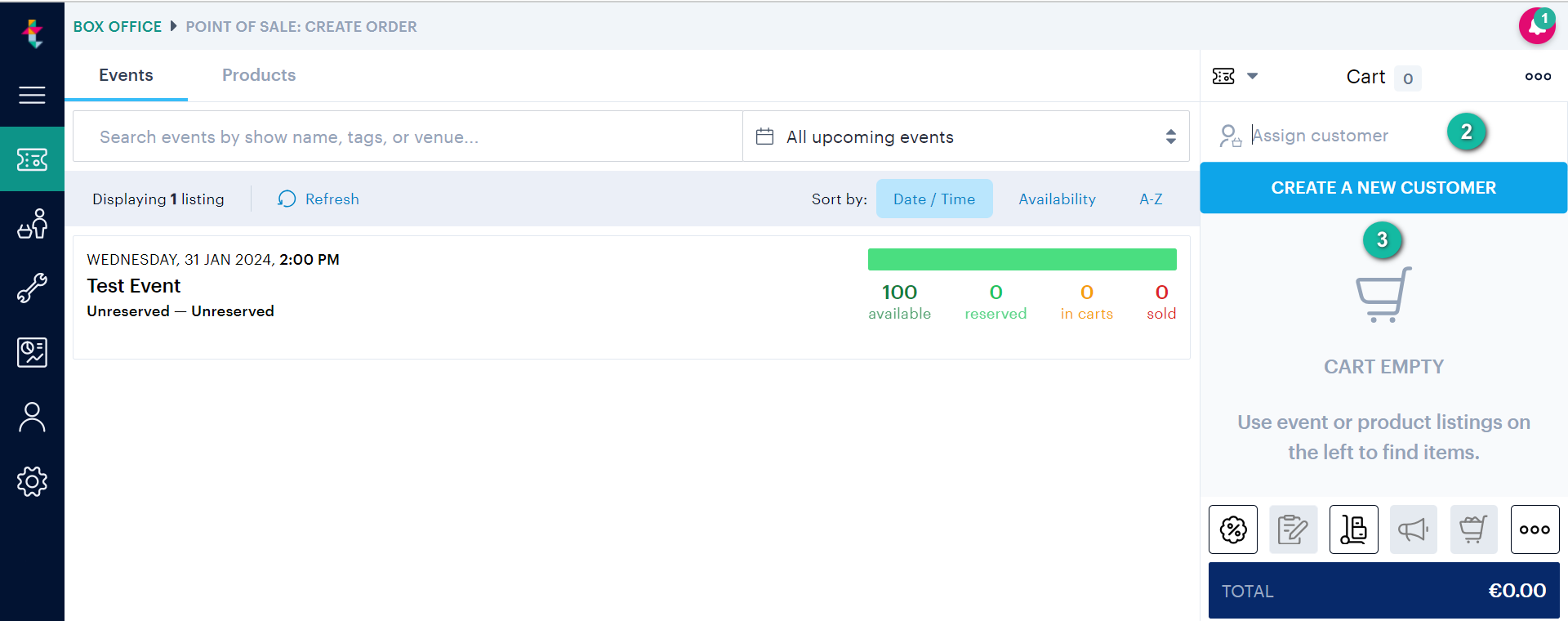Screen dimensions: 1568x621
Task: Open the Box Office ticket sidebar icon
Action: [32, 159]
